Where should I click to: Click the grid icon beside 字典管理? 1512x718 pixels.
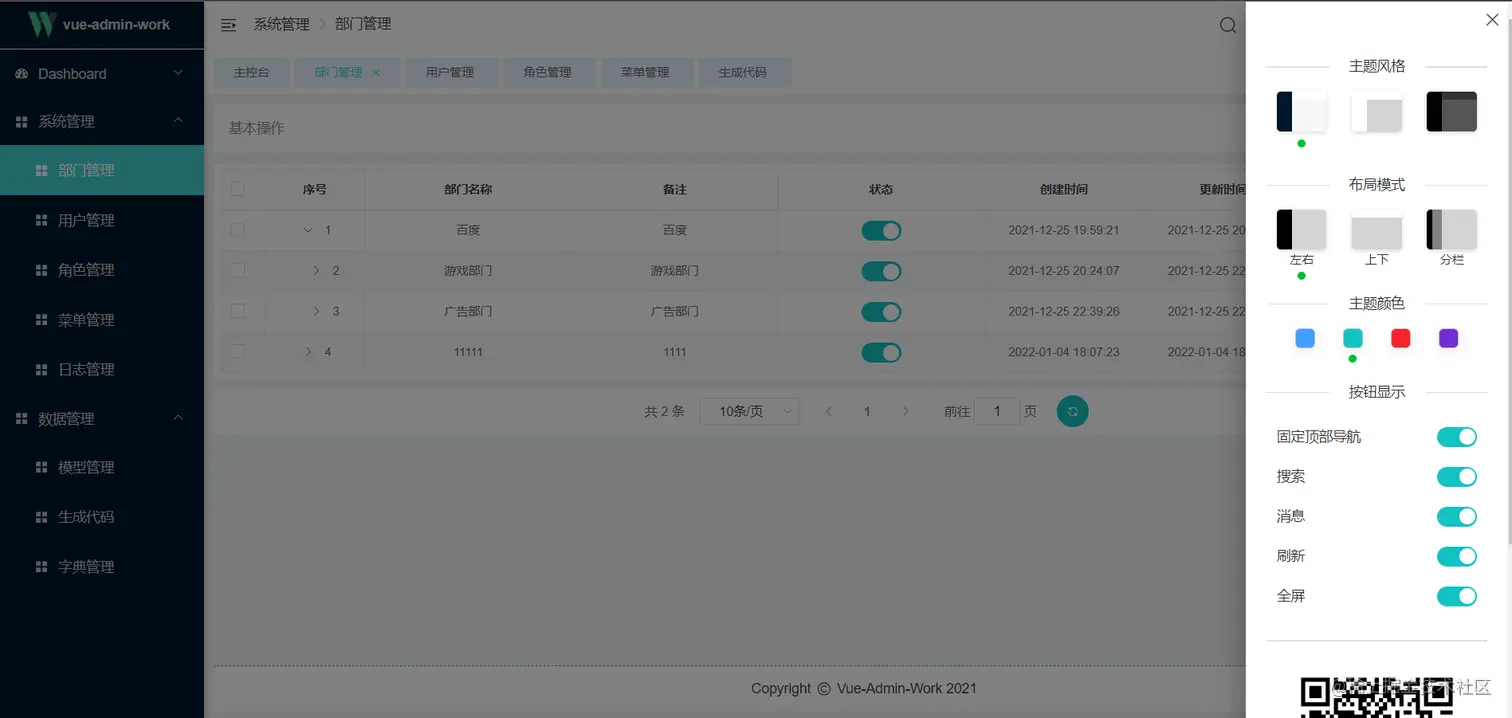[x=42, y=566]
